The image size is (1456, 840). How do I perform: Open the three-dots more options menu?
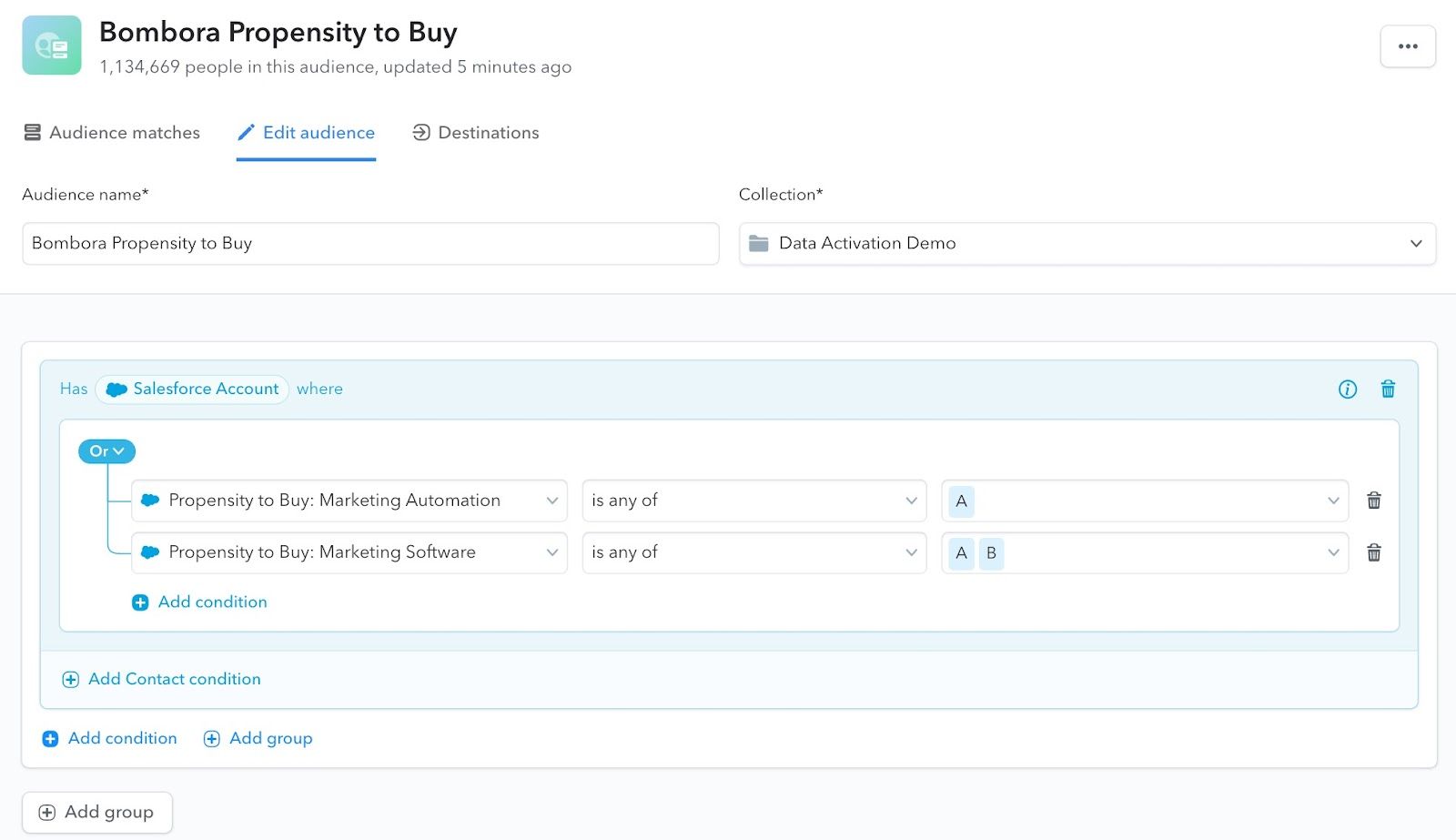[1408, 46]
